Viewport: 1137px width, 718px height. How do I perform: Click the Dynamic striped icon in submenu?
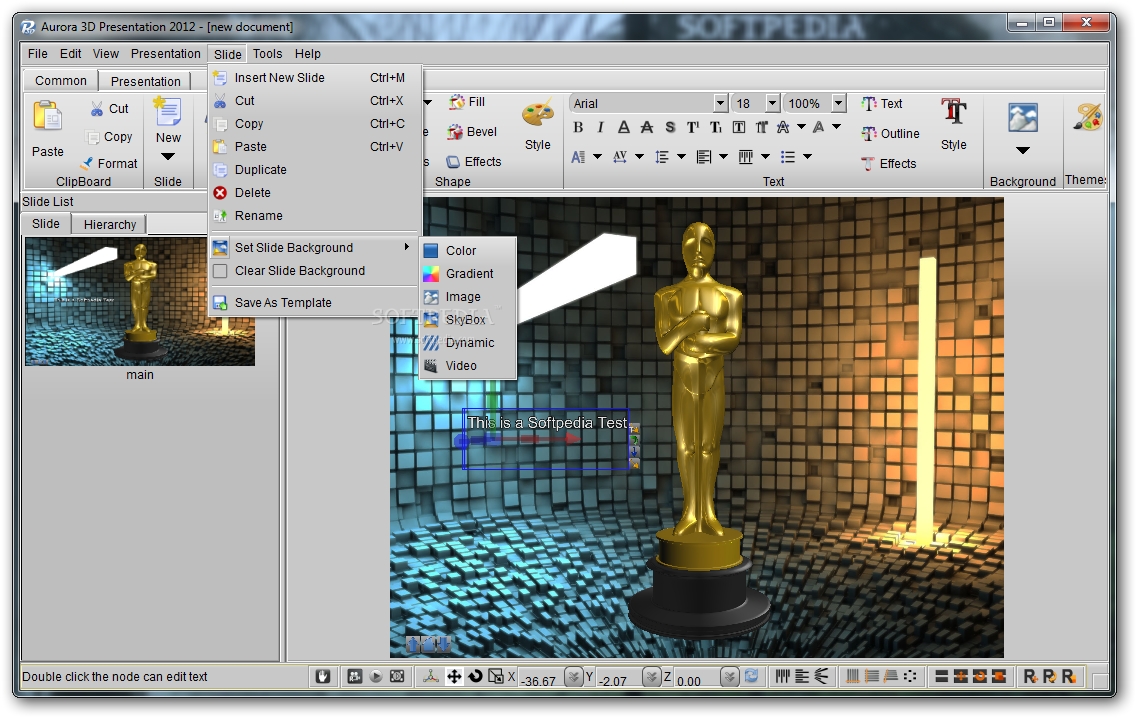pyautogui.click(x=431, y=343)
